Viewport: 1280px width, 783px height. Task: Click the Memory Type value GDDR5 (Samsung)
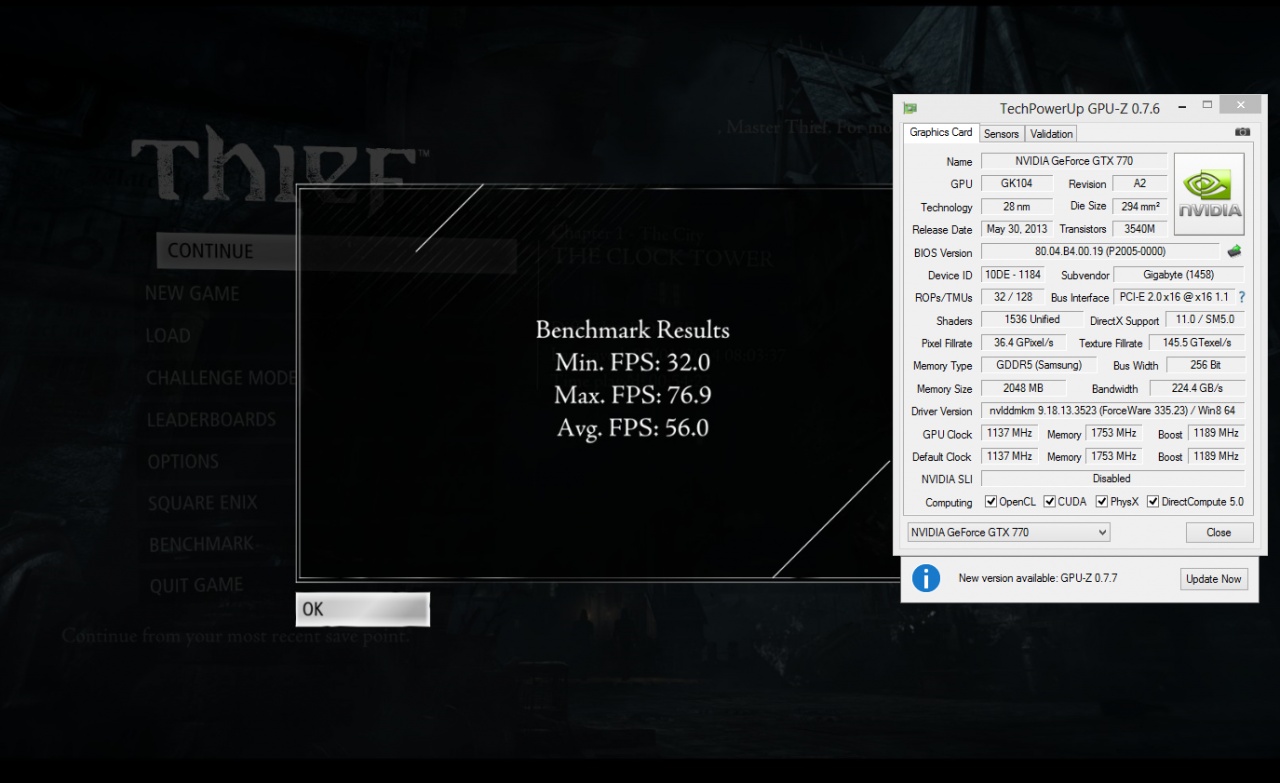click(x=1038, y=365)
